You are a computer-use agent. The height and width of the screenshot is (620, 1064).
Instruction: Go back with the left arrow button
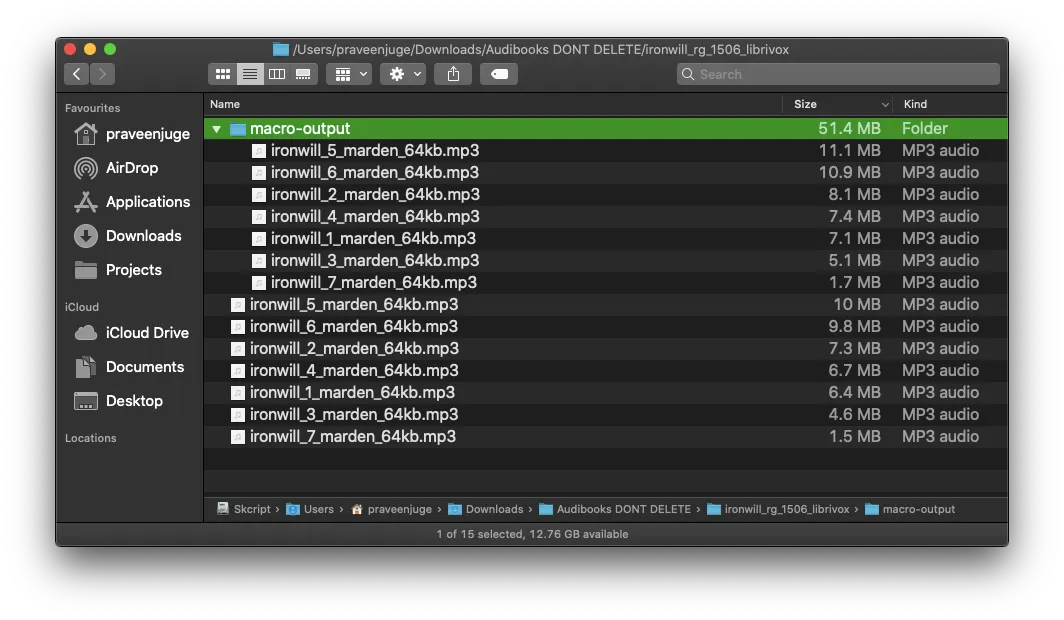[x=77, y=74]
